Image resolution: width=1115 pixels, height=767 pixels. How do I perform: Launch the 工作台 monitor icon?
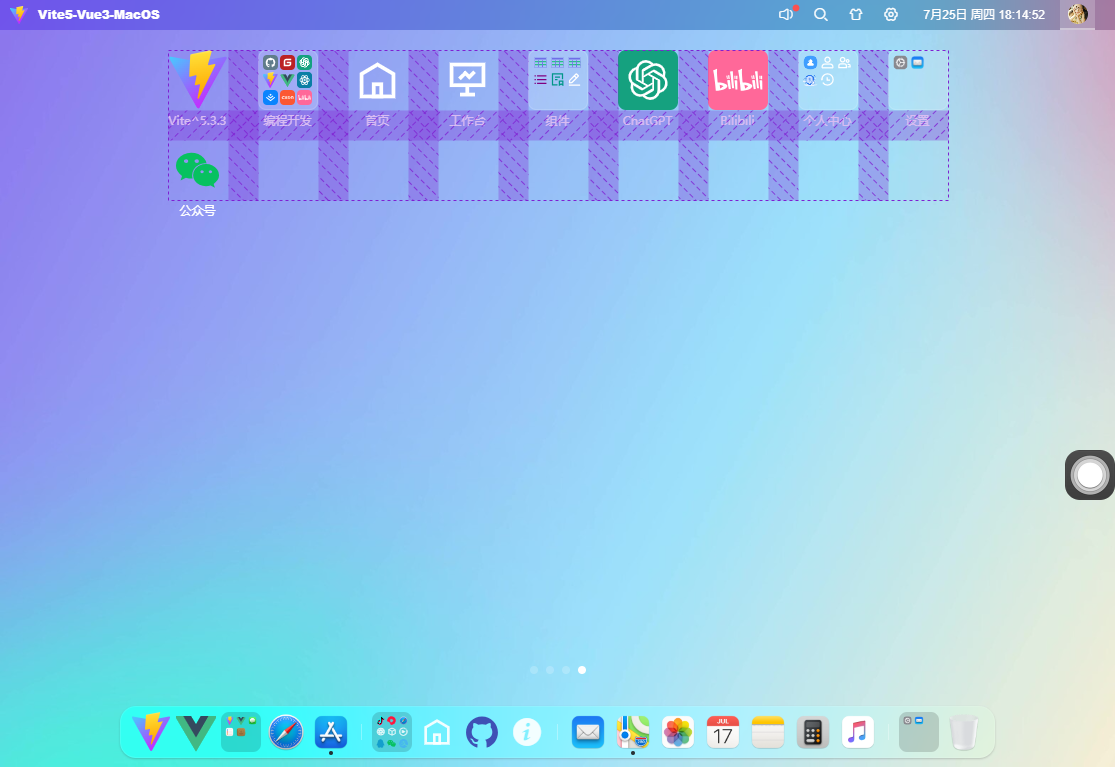[x=468, y=80]
